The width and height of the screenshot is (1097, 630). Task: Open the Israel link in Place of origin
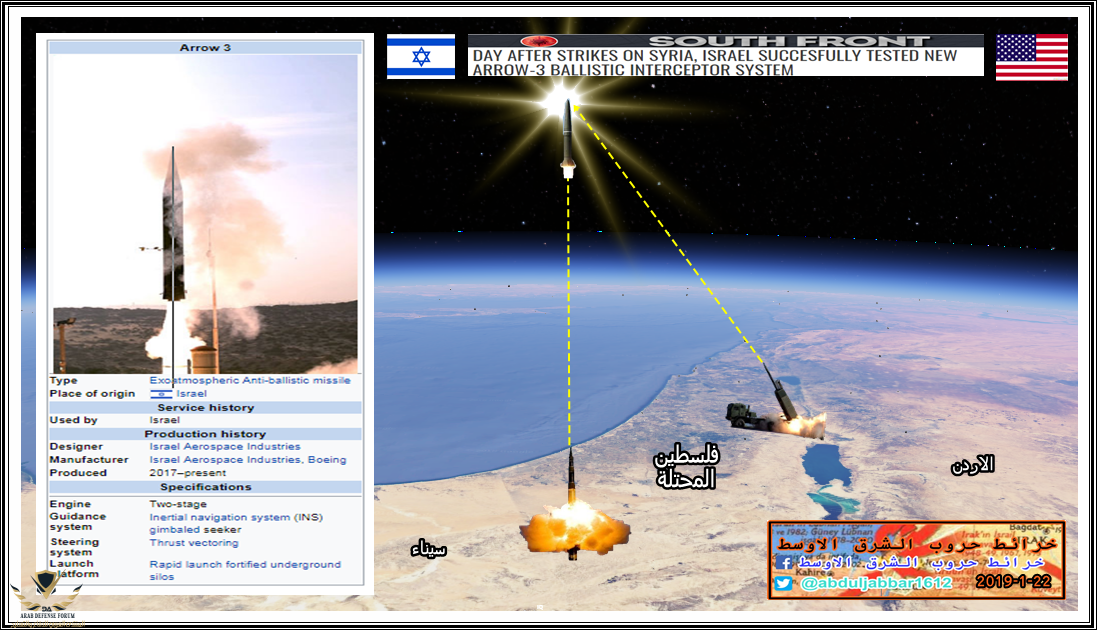[191, 393]
